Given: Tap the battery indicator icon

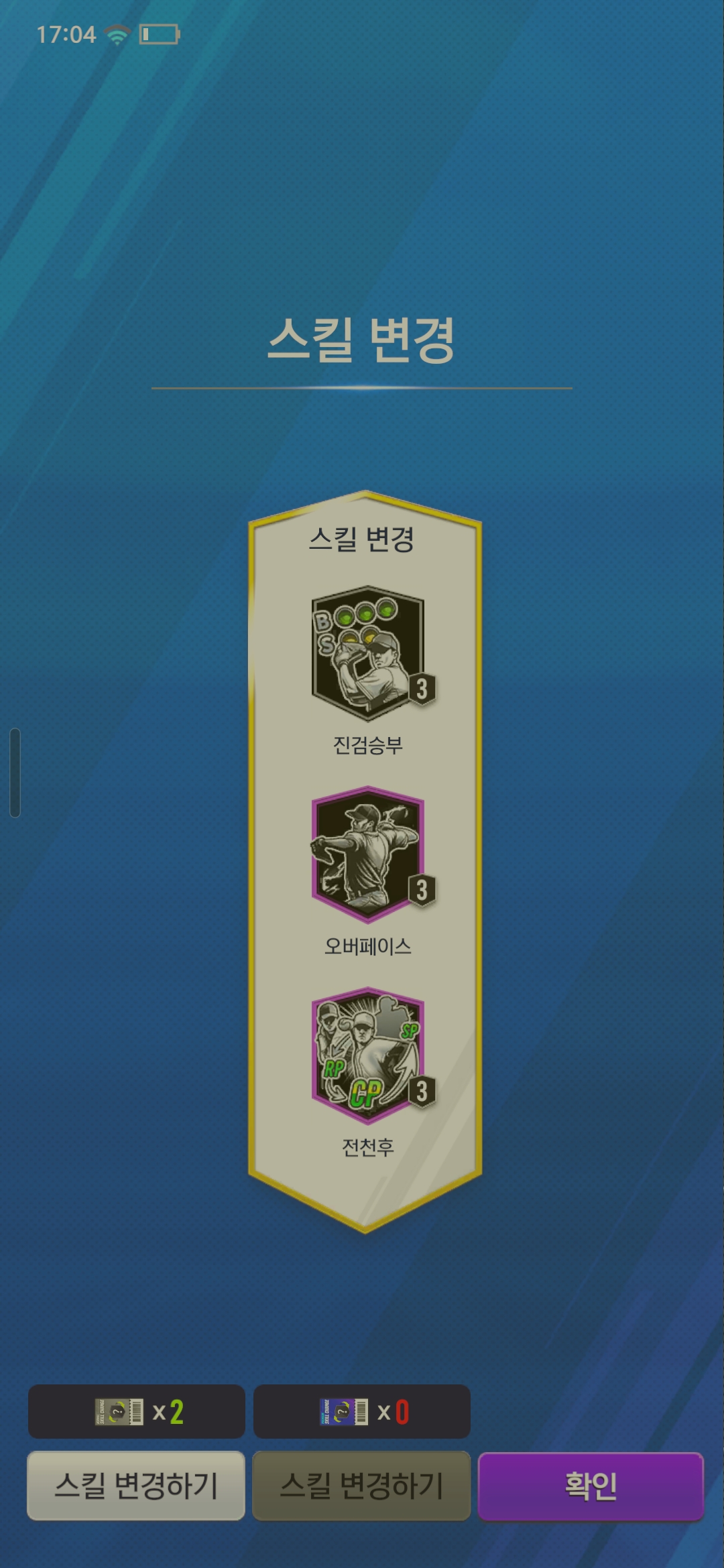Looking at the screenshot, I should (160, 34).
